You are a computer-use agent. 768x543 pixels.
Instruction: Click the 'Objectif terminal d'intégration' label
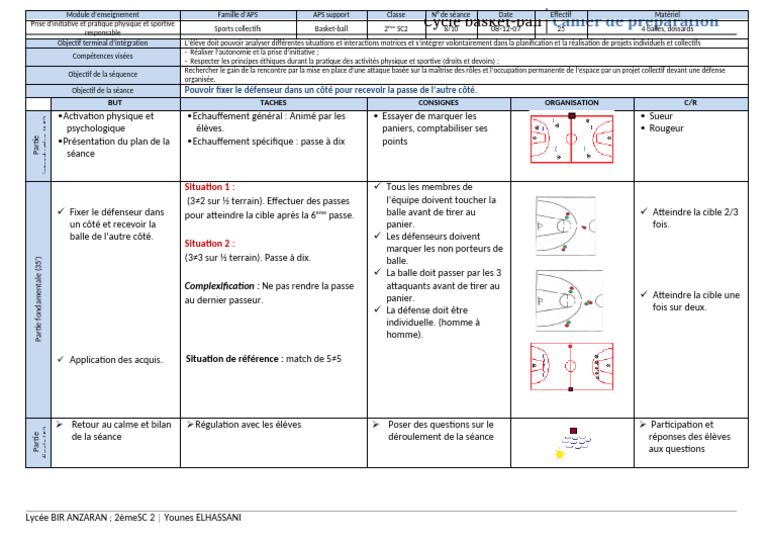(x=103, y=43)
